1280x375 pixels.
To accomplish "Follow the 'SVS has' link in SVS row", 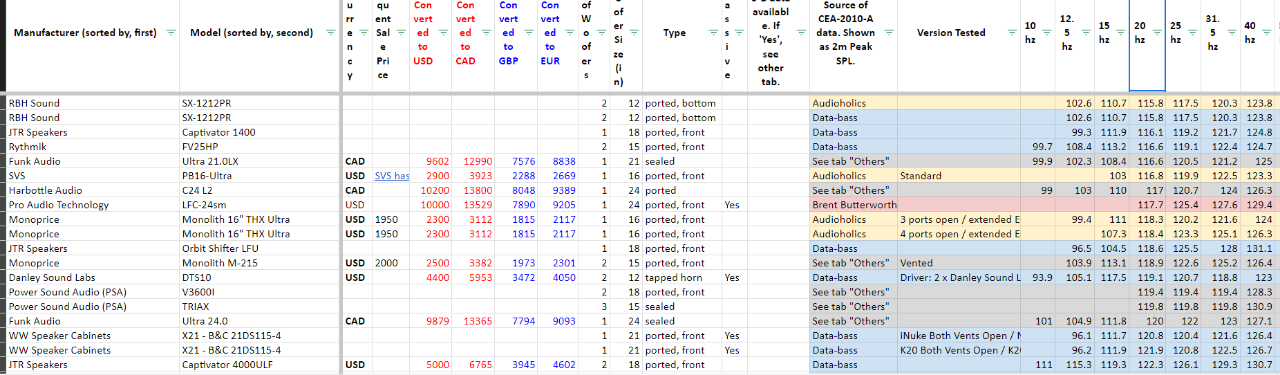I will point(392,175).
